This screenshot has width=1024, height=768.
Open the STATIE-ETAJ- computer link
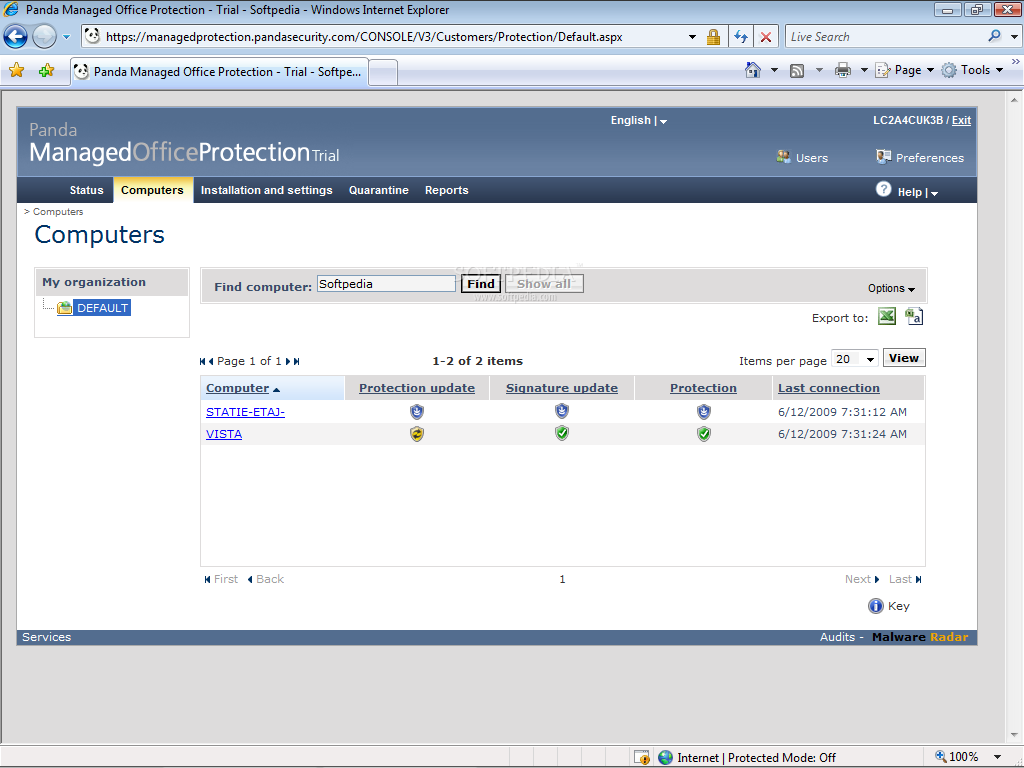(246, 412)
